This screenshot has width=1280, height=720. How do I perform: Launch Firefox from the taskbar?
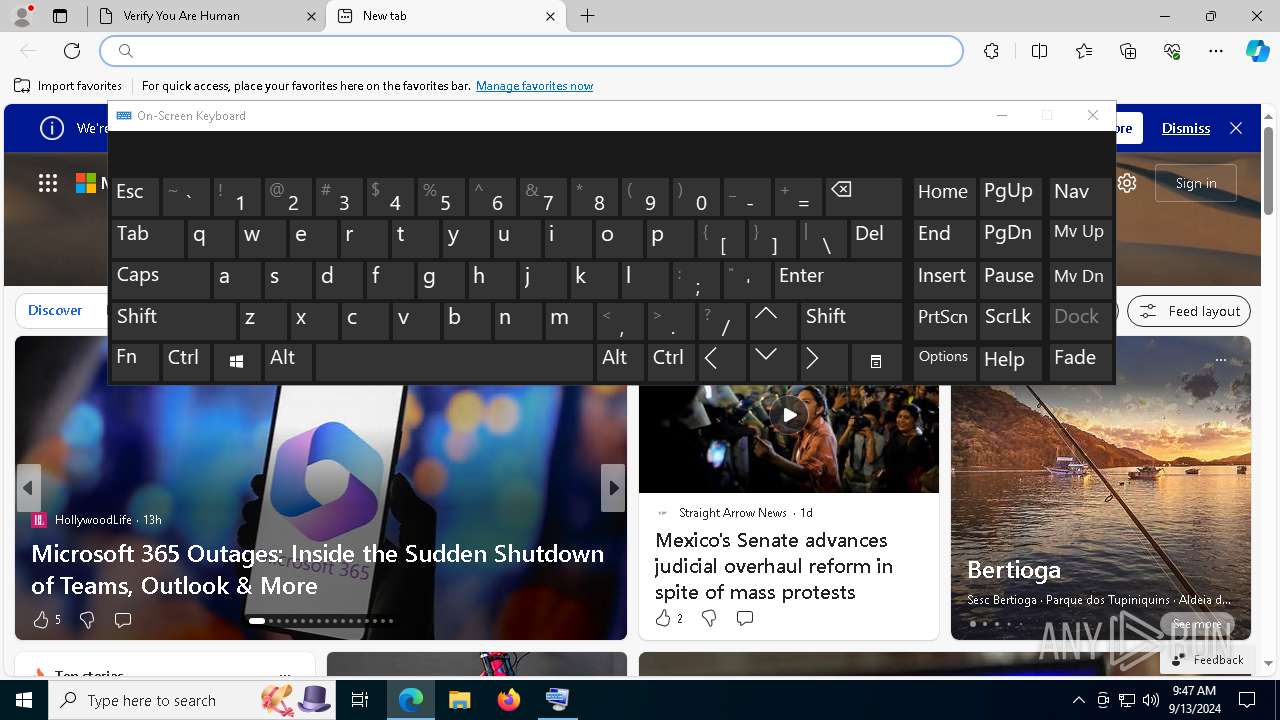tap(508, 700)
